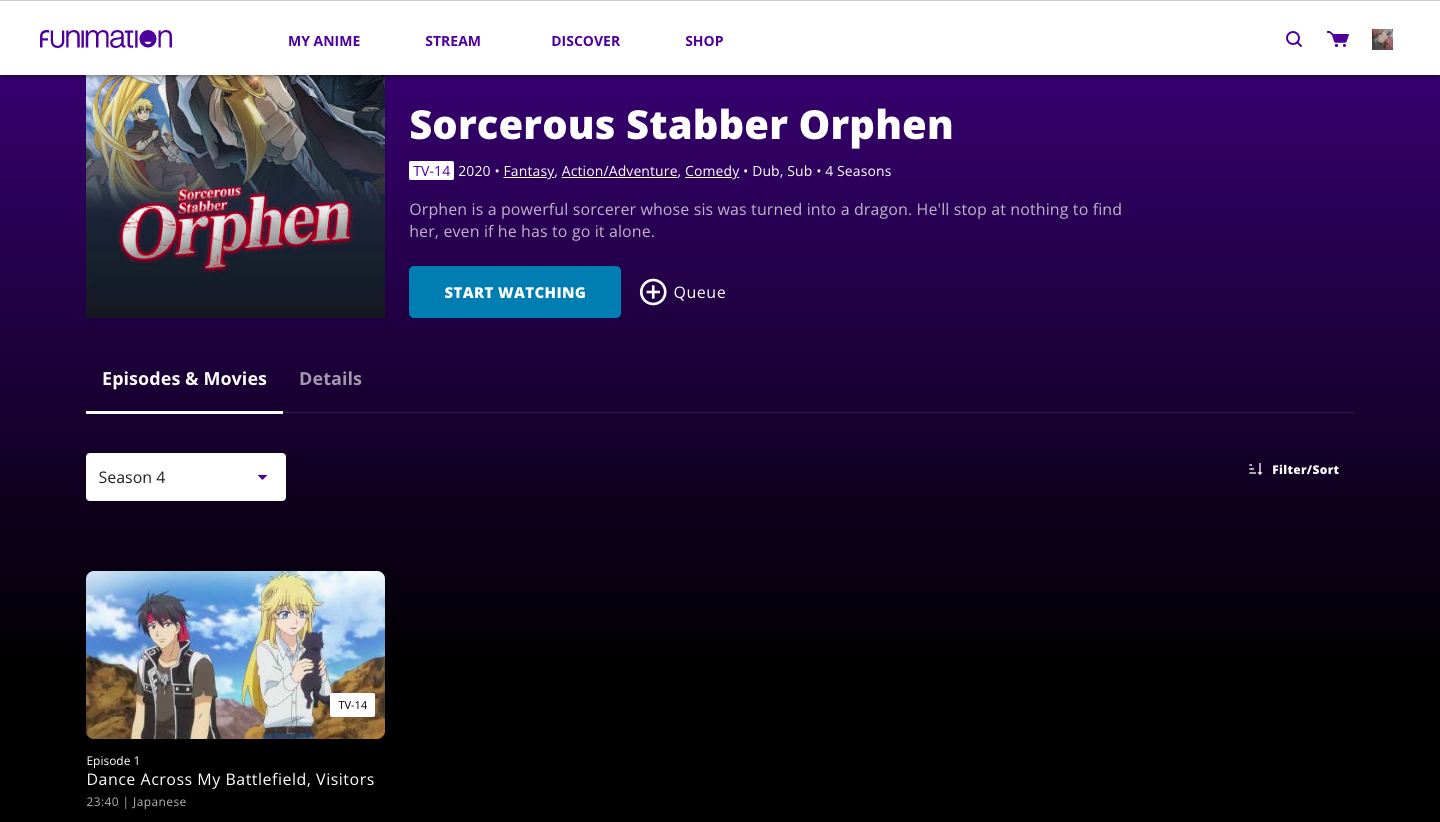1440x822 pixels.
Task: Click the Filter/Sort icon
Action: (1256, 469)
